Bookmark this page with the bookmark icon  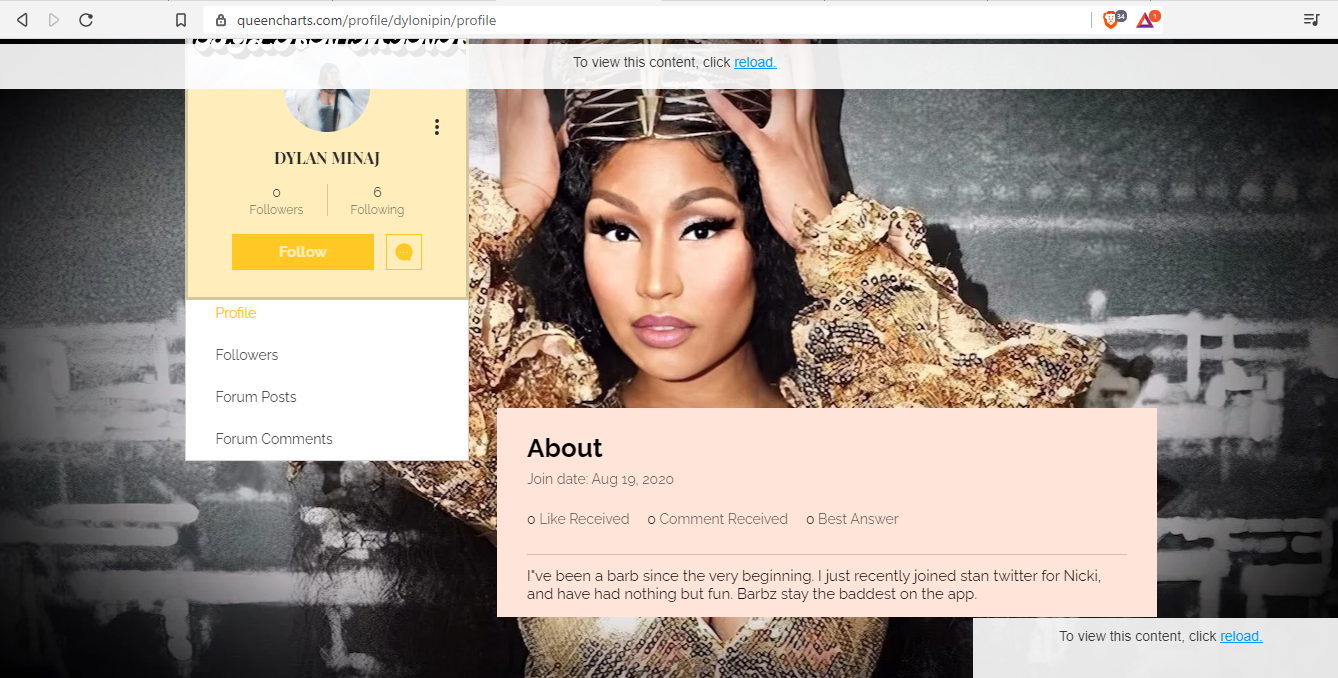click(x=181, y=20)
